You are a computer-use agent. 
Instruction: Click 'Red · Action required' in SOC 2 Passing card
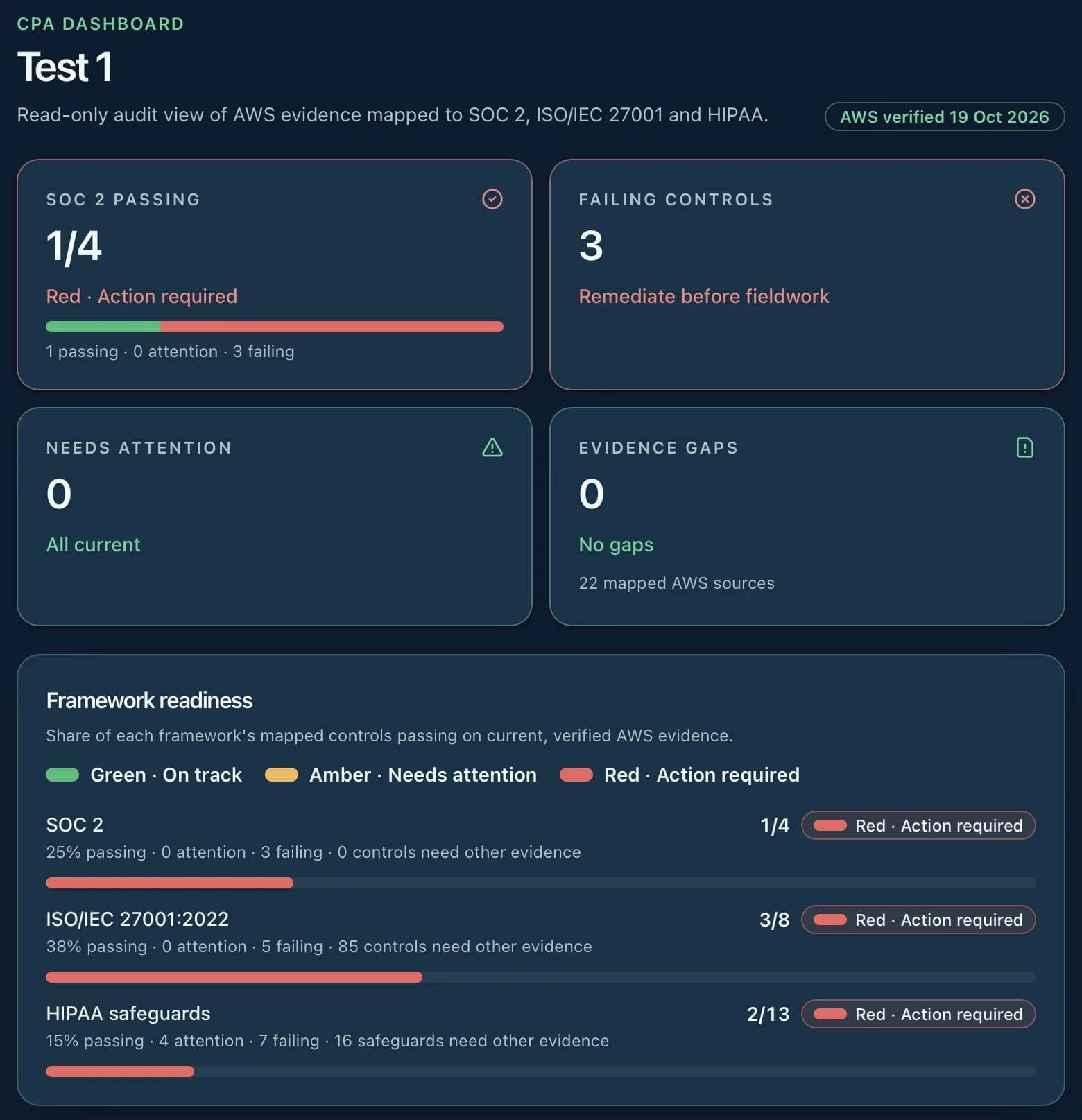[141, 296]
